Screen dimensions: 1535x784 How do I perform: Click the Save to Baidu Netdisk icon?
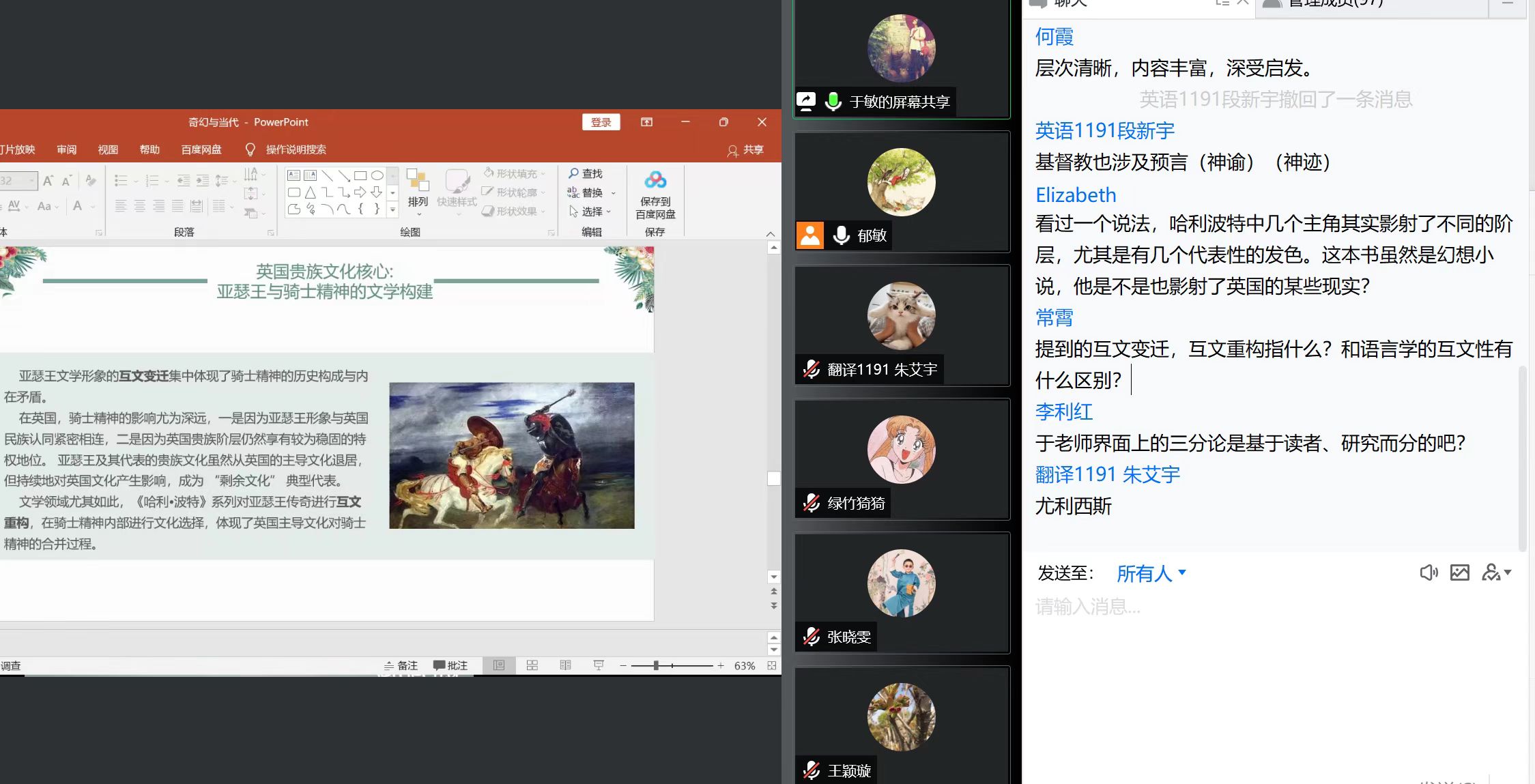tap(655, 181)
